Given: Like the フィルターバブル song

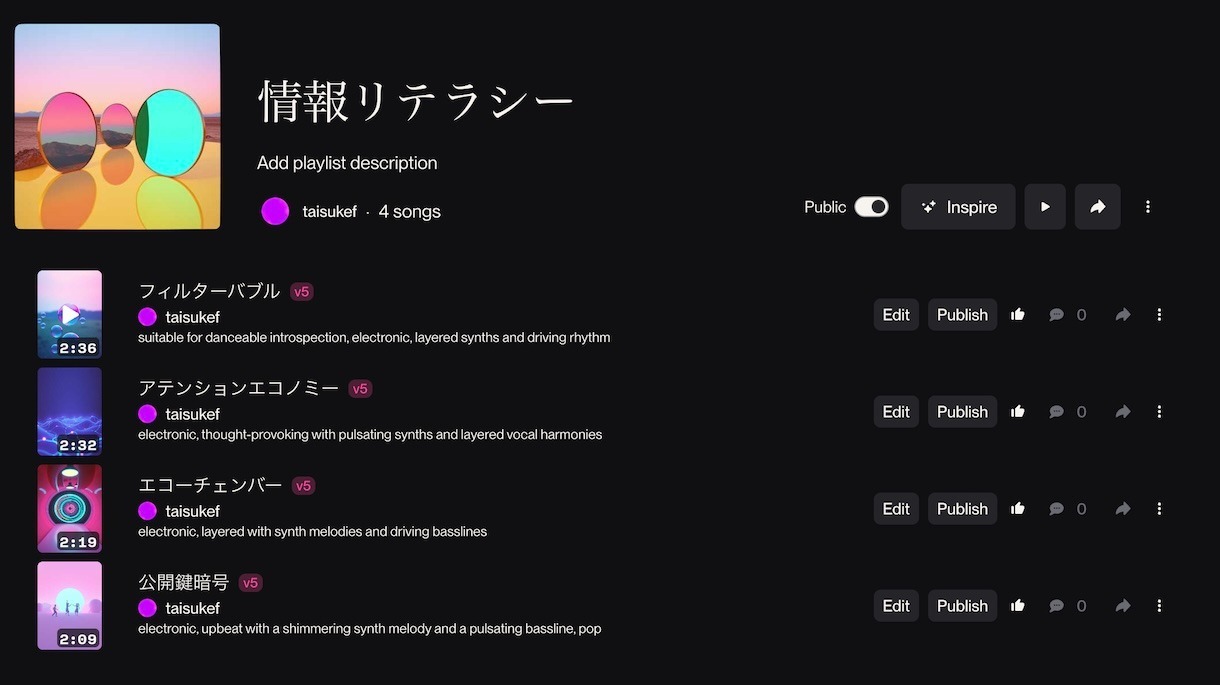Looking at the screenshot, I should (1018, 315).
